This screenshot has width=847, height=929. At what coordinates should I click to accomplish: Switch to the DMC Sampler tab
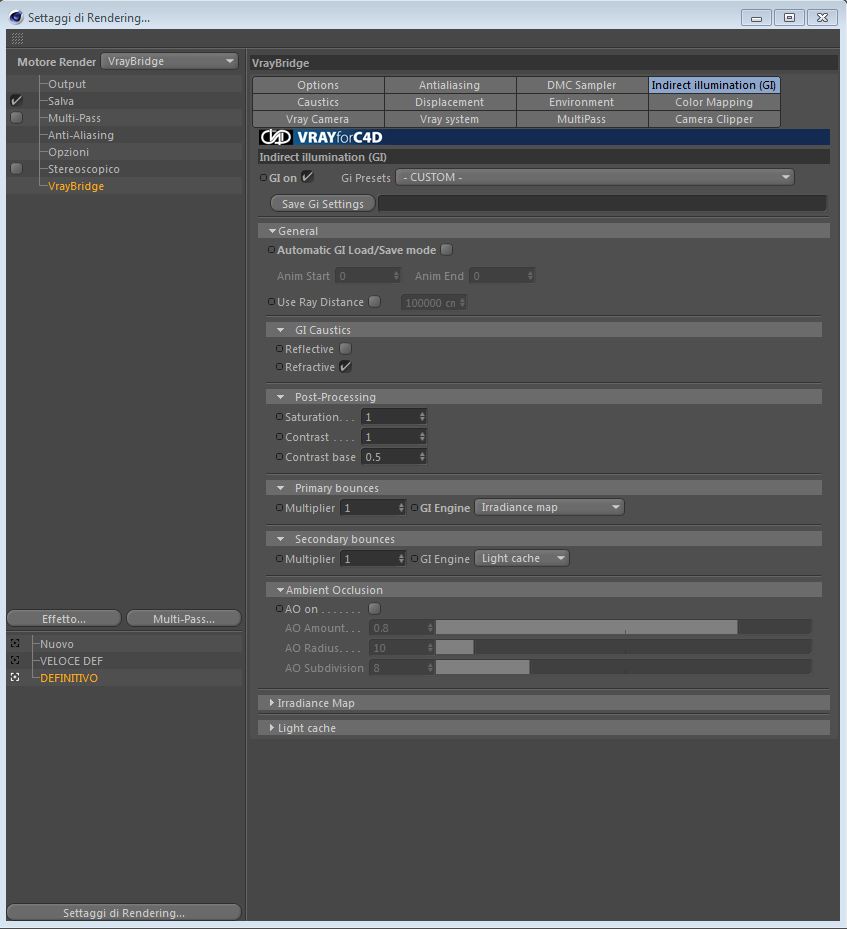click(582, 85)
